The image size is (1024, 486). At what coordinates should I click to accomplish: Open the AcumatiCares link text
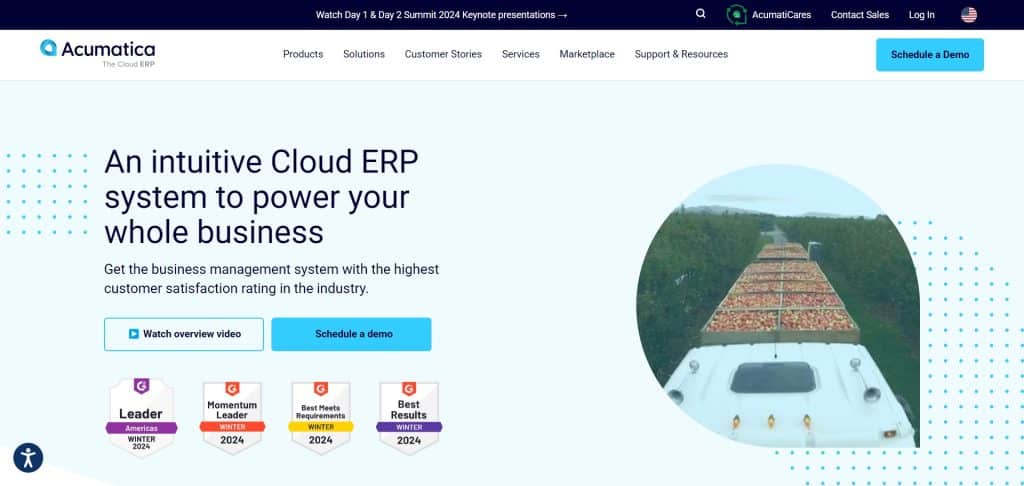(x=781, y=14)
